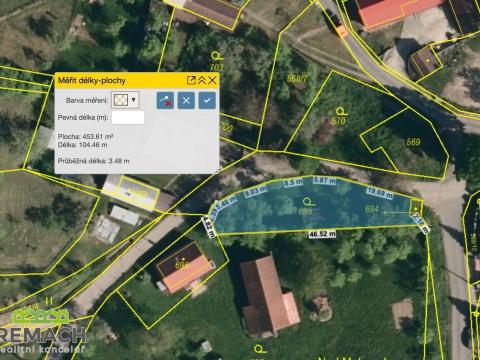Click parcel number 668/7 on the map

[x=297, y=79]
